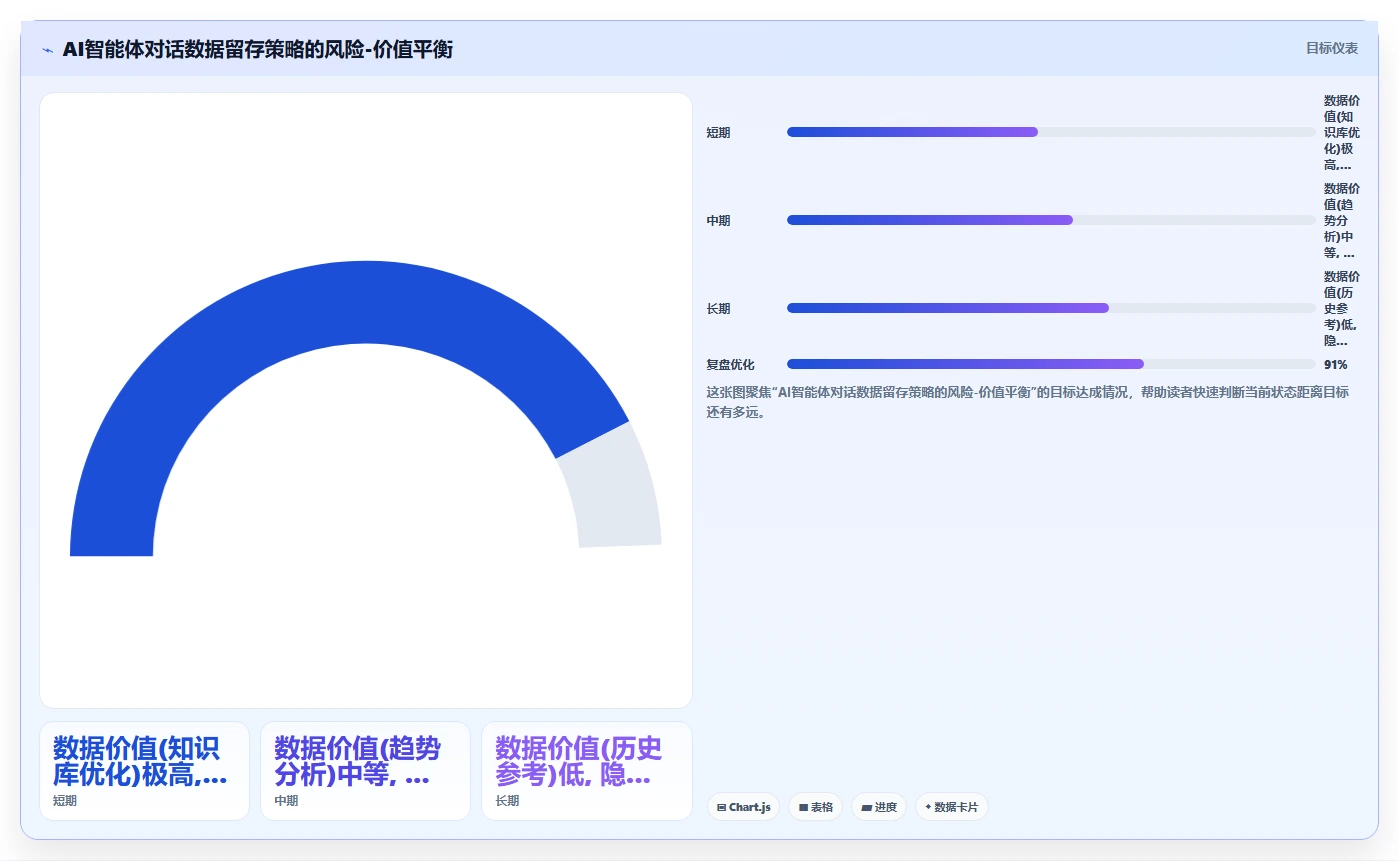1399x861 pixels.
Task: Select the 短期 data card
Action: [144, 771]
